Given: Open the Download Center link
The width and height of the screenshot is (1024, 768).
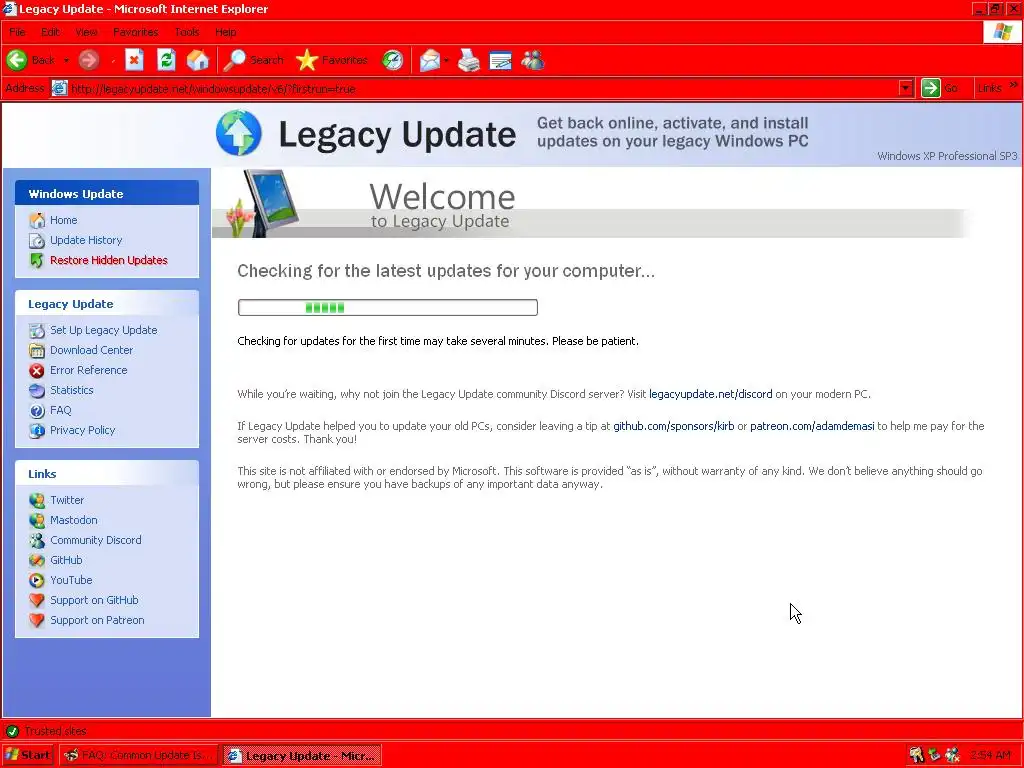Looking at the screenshot, I should (x=91, y=350).
